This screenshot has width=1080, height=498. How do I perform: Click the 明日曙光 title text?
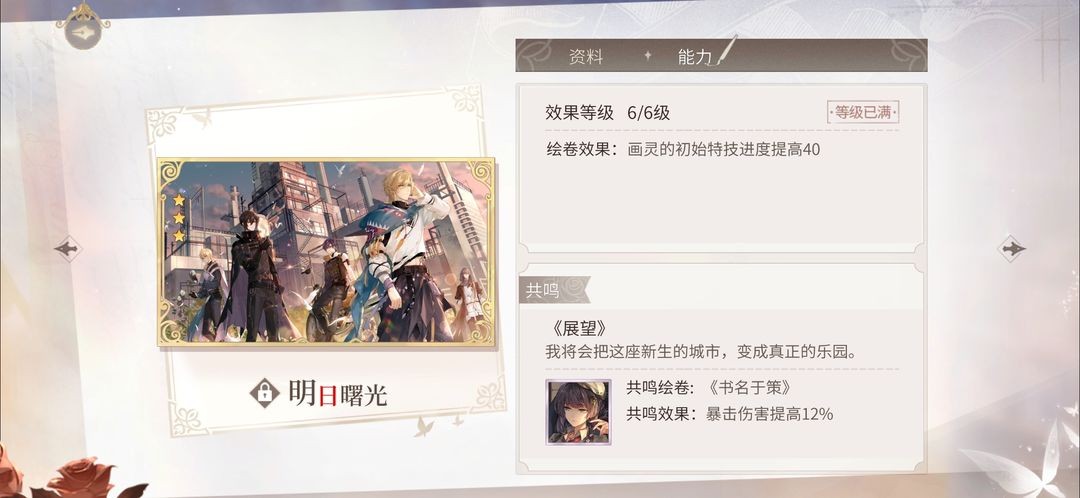click(x=338, y=394)
